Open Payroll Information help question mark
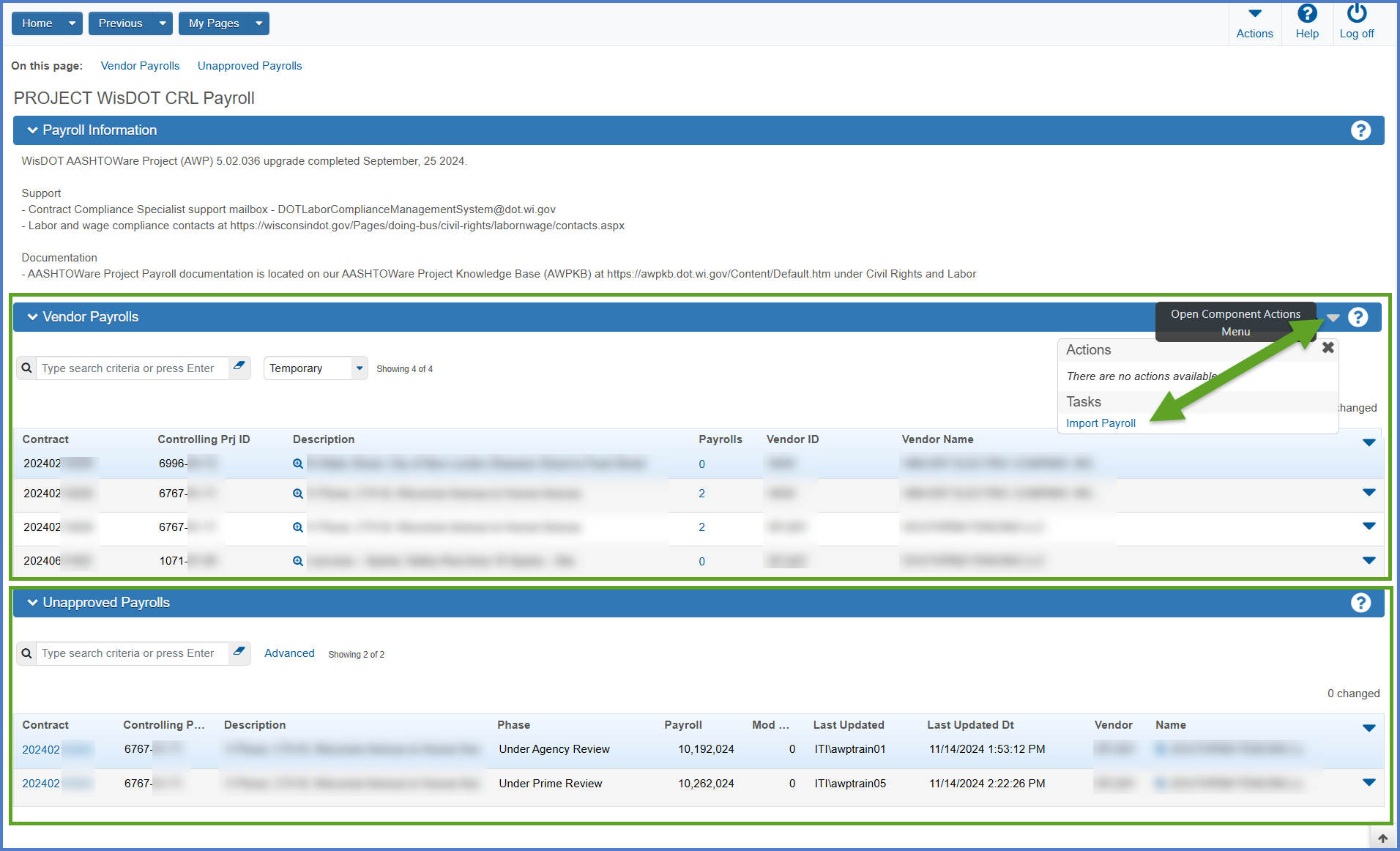The height and width of the screenshot is (851, 1400). click(1360, 130)
